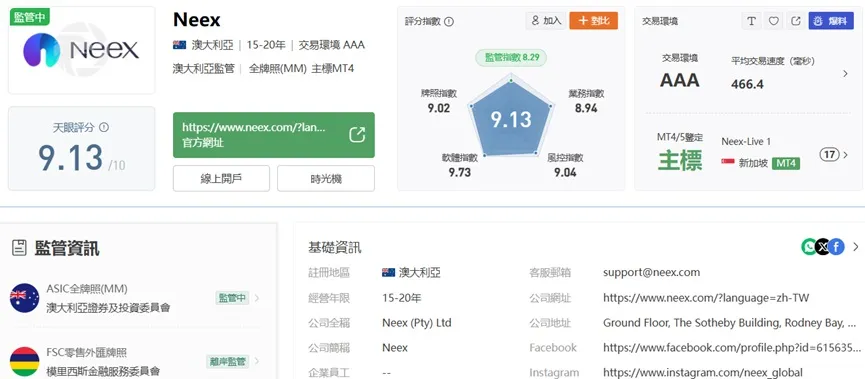Screen dimensions: 865x379
Task: Open the ASIC全牌照(MM) license row
Action: pos(135,298)
